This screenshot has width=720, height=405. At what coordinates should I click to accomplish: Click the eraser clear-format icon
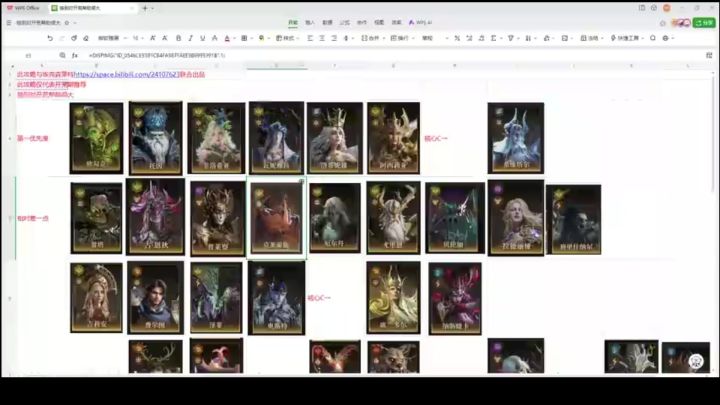pos(85,38)
